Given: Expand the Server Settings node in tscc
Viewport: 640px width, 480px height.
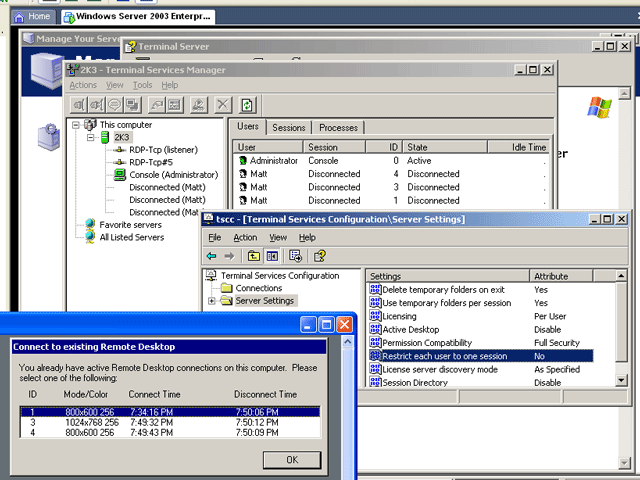Looking at the screenshot, I should tap(211, 301).
